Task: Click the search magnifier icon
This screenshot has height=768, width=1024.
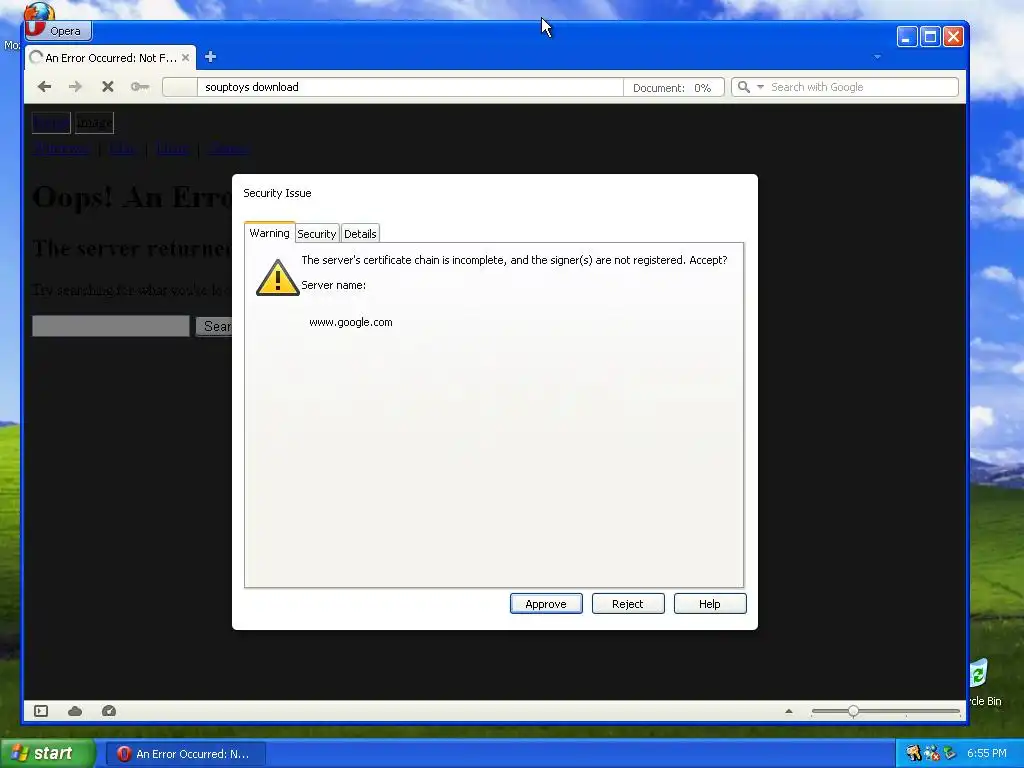Action: click(x=743, y=87)
